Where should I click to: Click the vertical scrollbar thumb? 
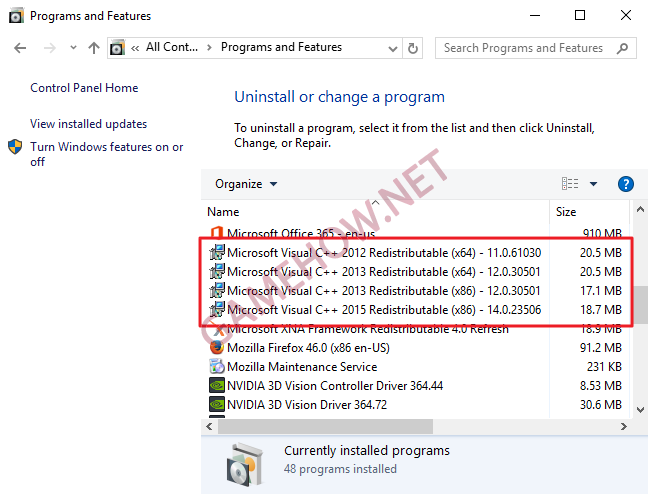coord(640,305)
